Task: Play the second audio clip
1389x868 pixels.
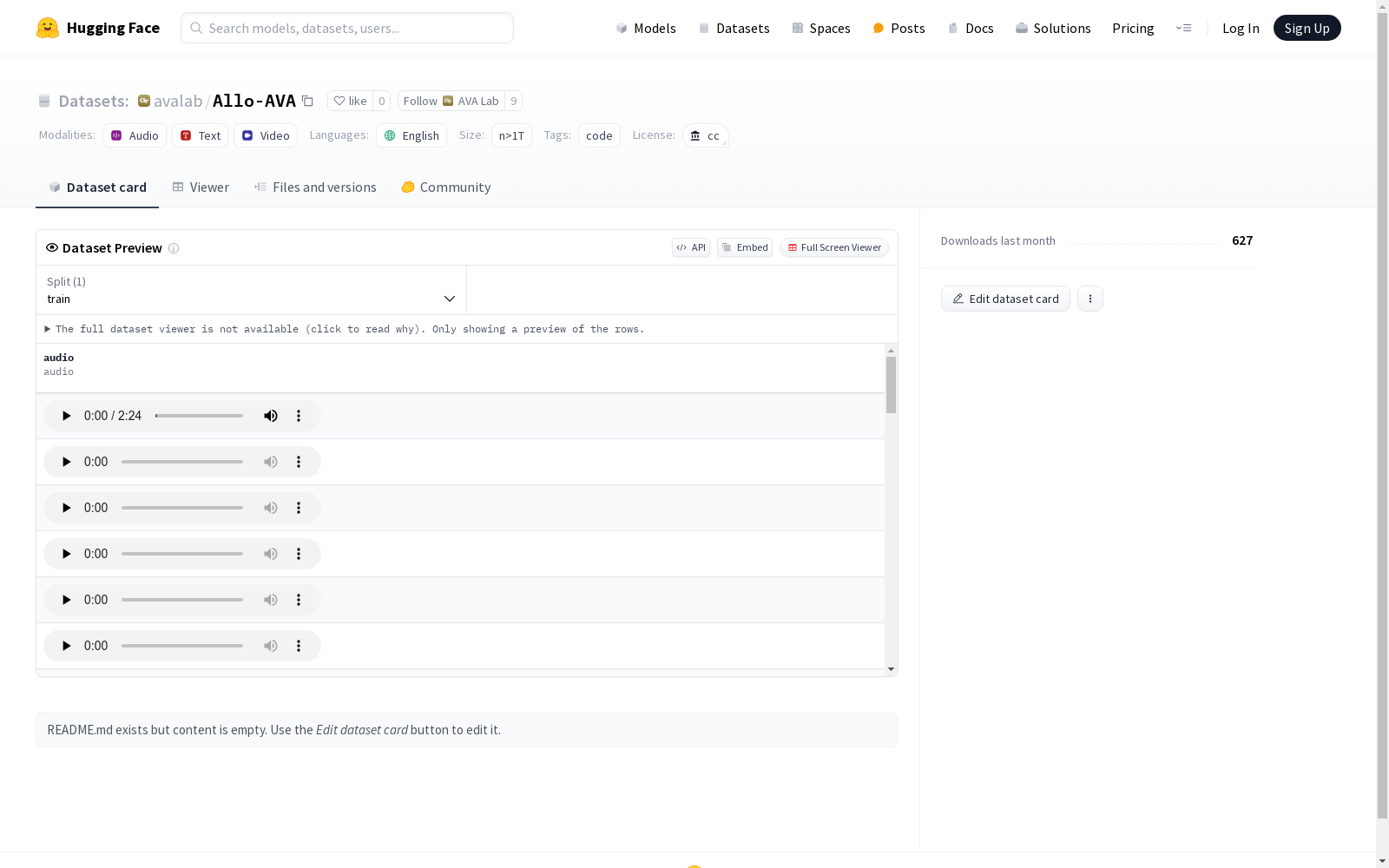Action: click(x=66, y=462)
